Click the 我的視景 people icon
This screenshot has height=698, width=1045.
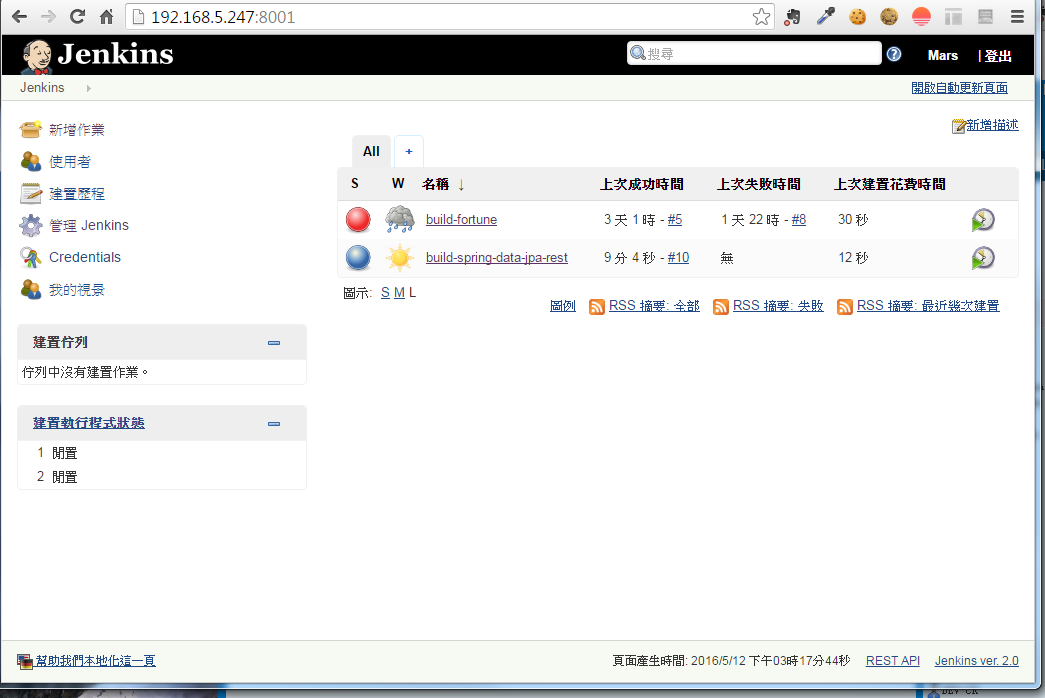click(31, 289)
